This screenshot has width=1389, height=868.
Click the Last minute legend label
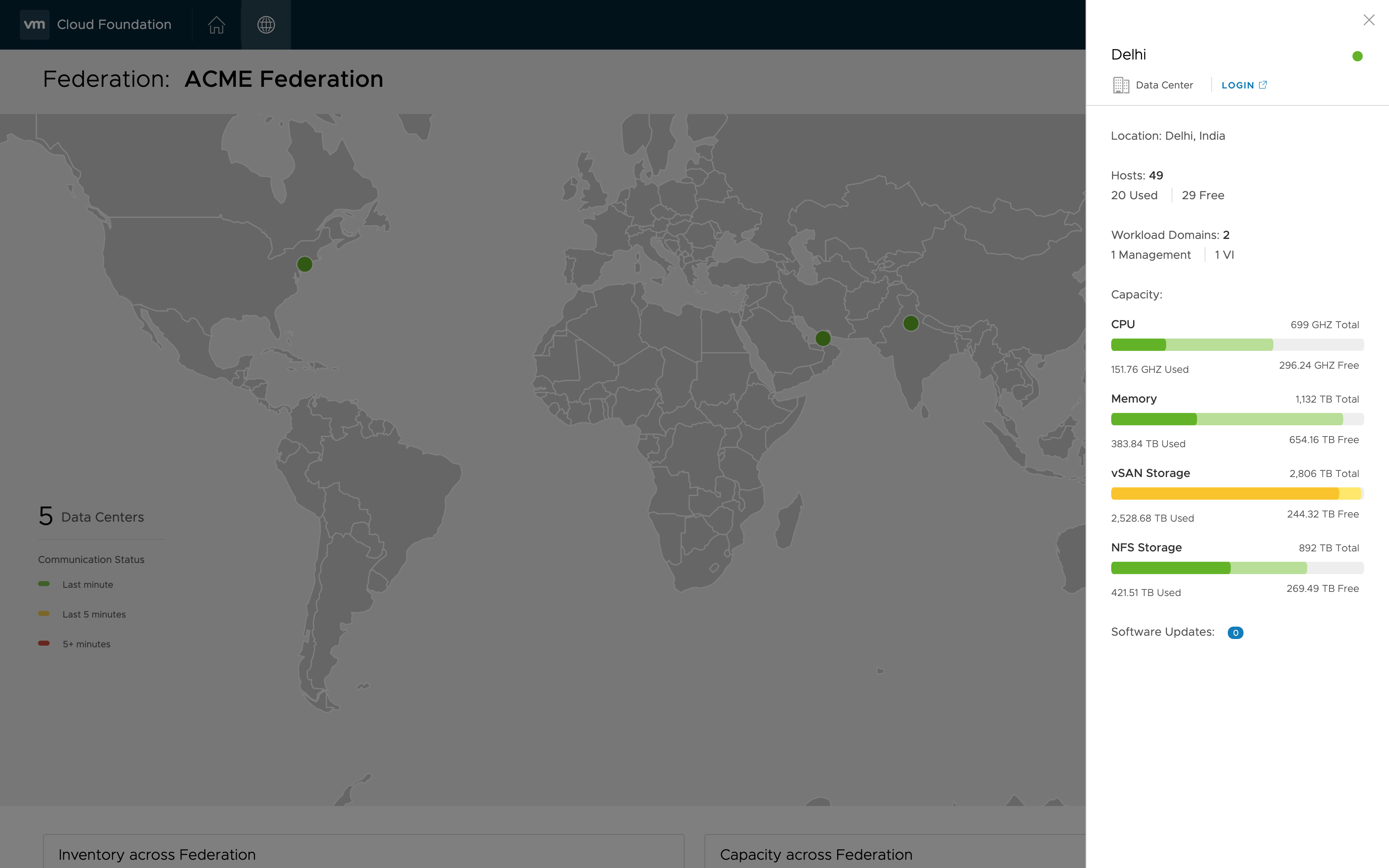88,584
